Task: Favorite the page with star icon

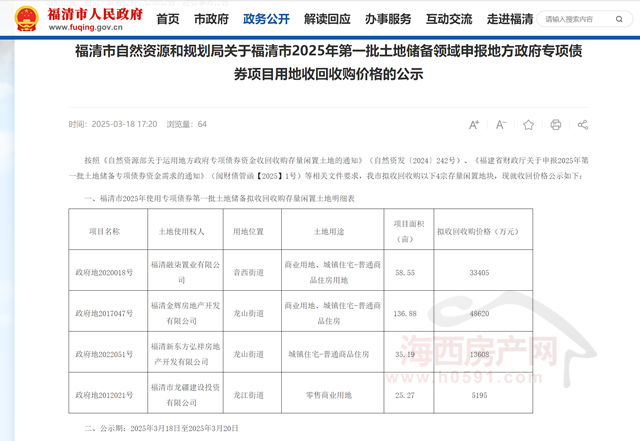Action: click(x=529, y=125)
